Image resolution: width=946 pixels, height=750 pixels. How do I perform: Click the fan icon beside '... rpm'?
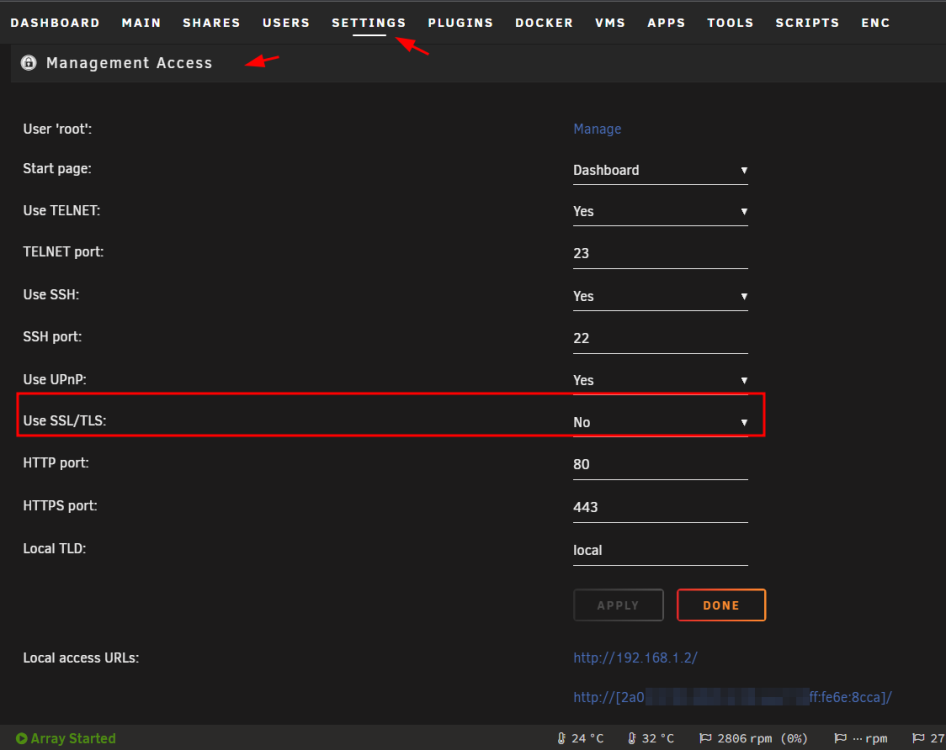click(840, 739)
